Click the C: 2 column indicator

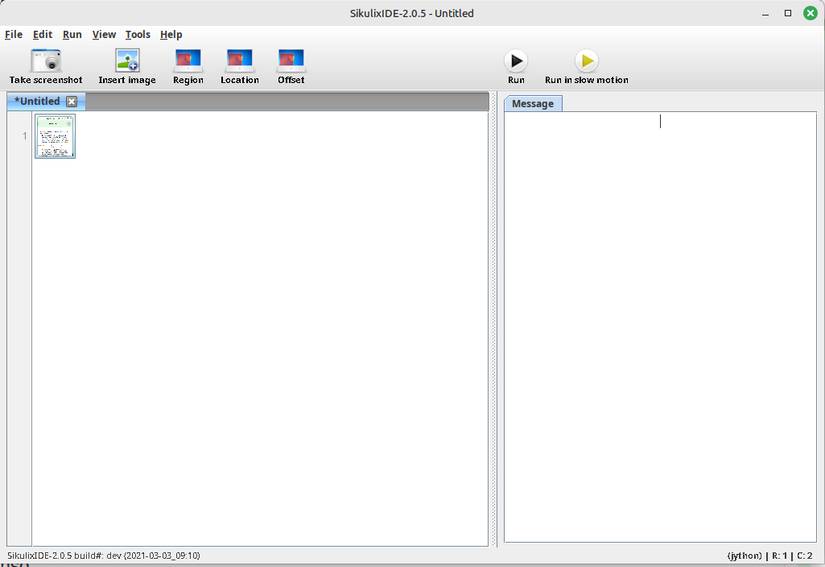(x=804, y=555)
